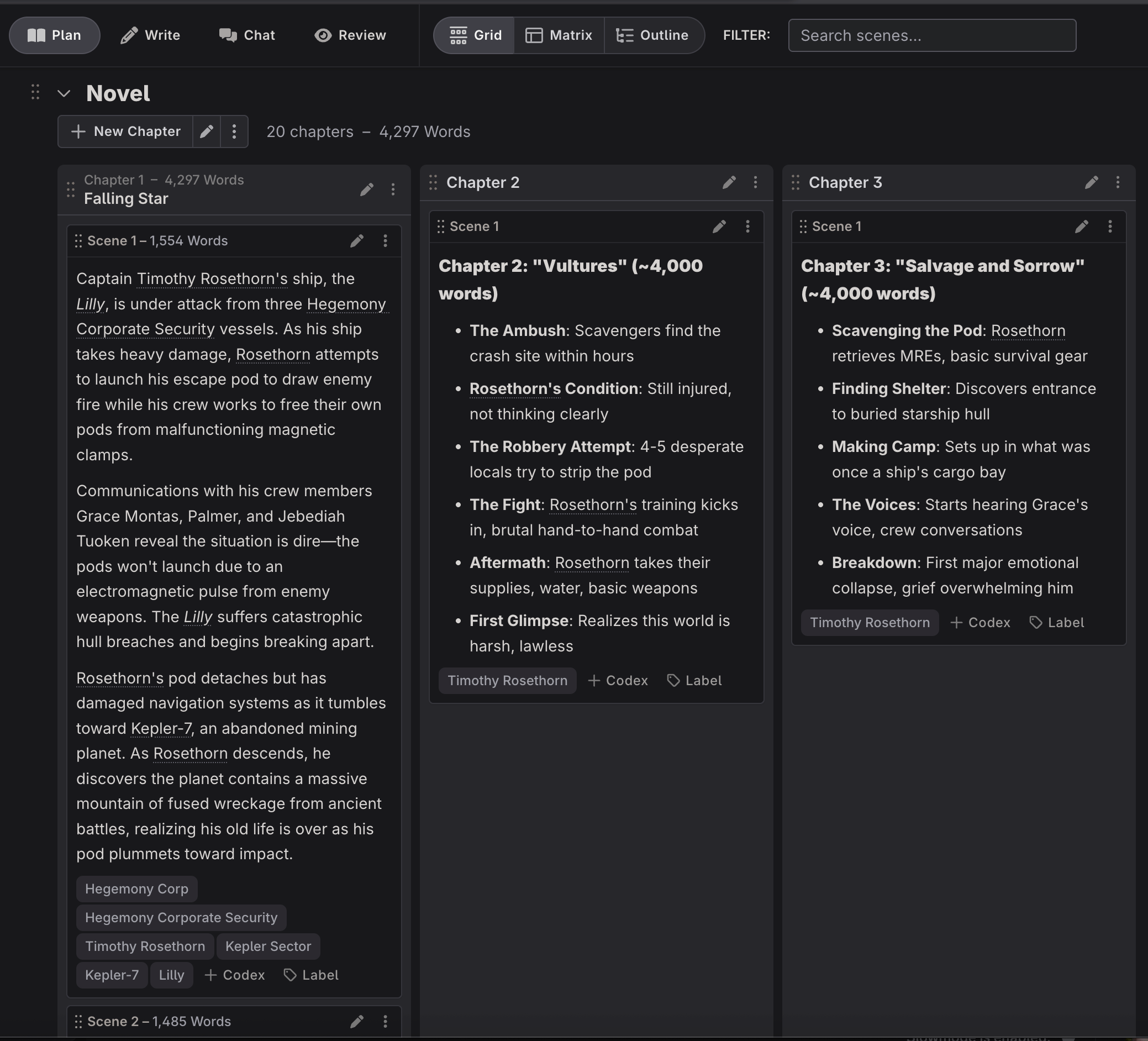Open the Write tab
The image size is (1148, 1041).
150,35
